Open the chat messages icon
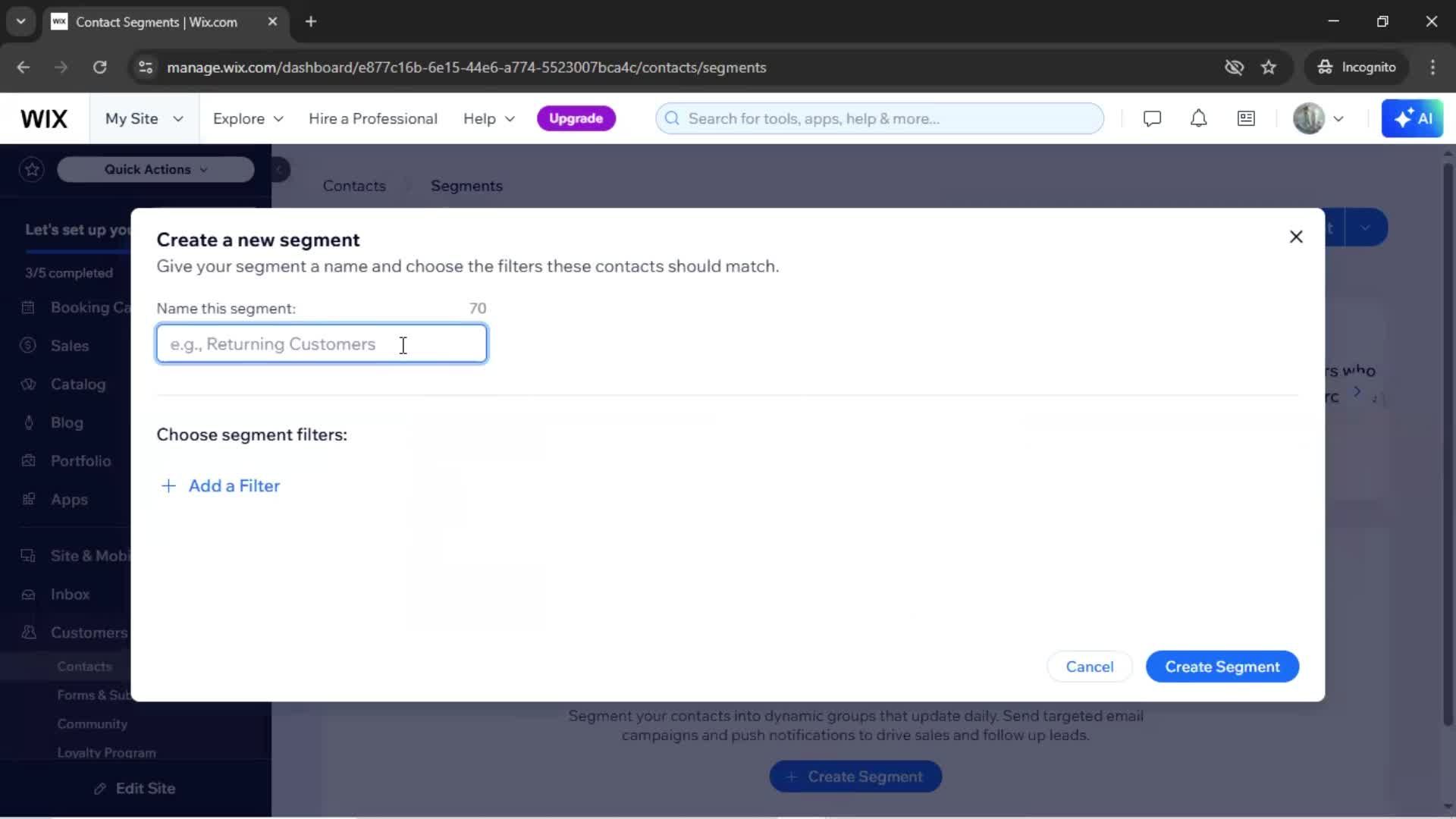1456x819 pixels. click(1152, 118)
